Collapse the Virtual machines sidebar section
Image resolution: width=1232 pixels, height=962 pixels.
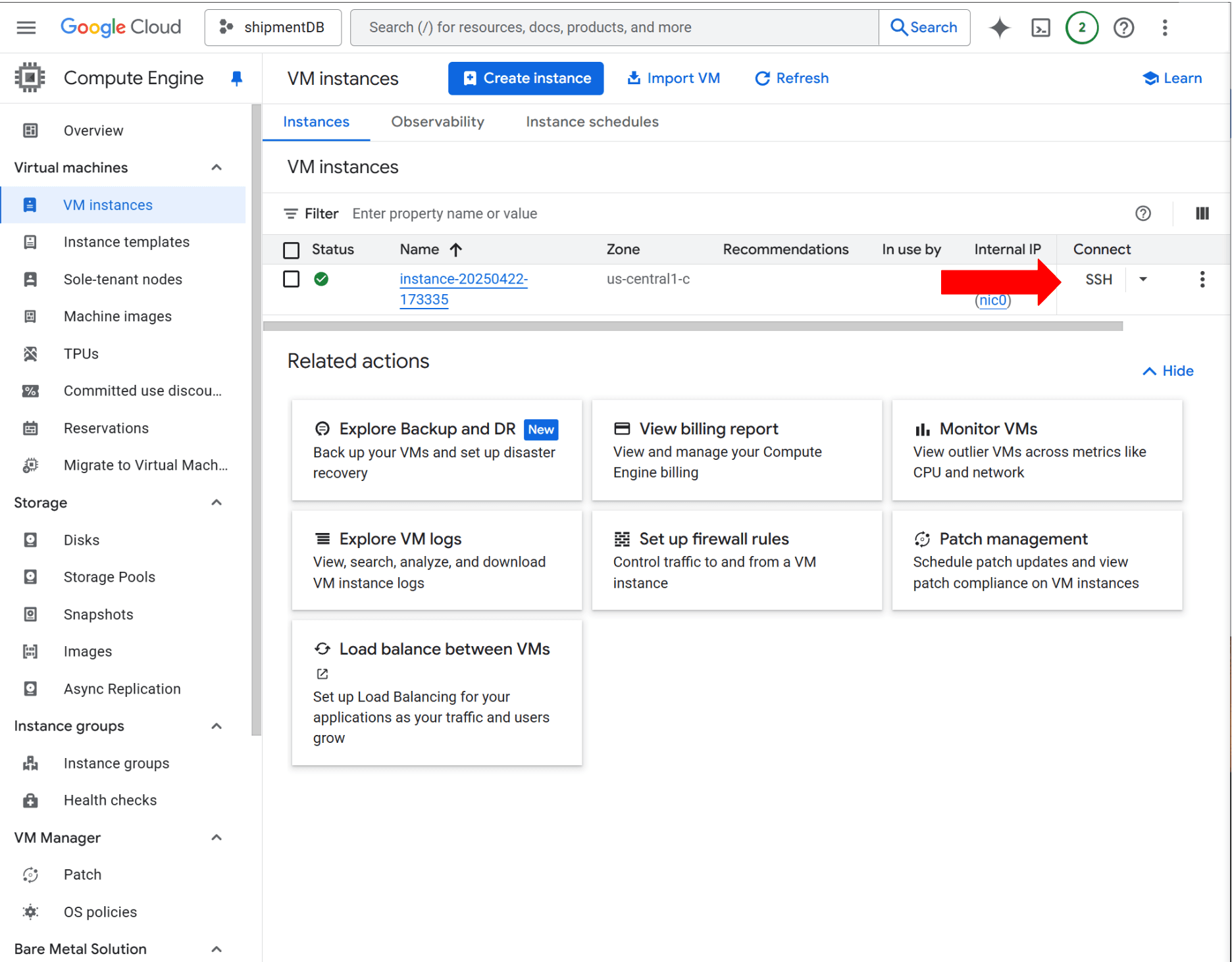tap(217, 168)
